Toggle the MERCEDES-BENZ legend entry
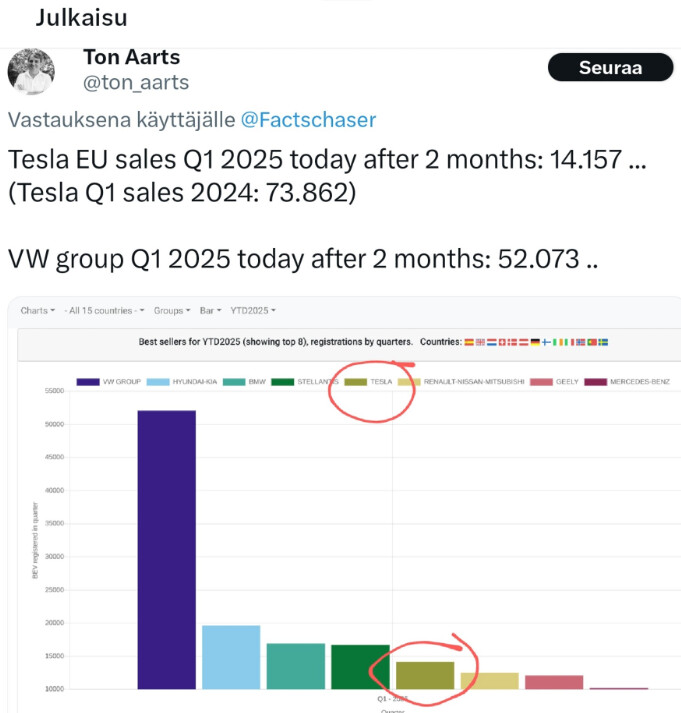Viewport: 681px width, 713px height. (x=627, y=382)
